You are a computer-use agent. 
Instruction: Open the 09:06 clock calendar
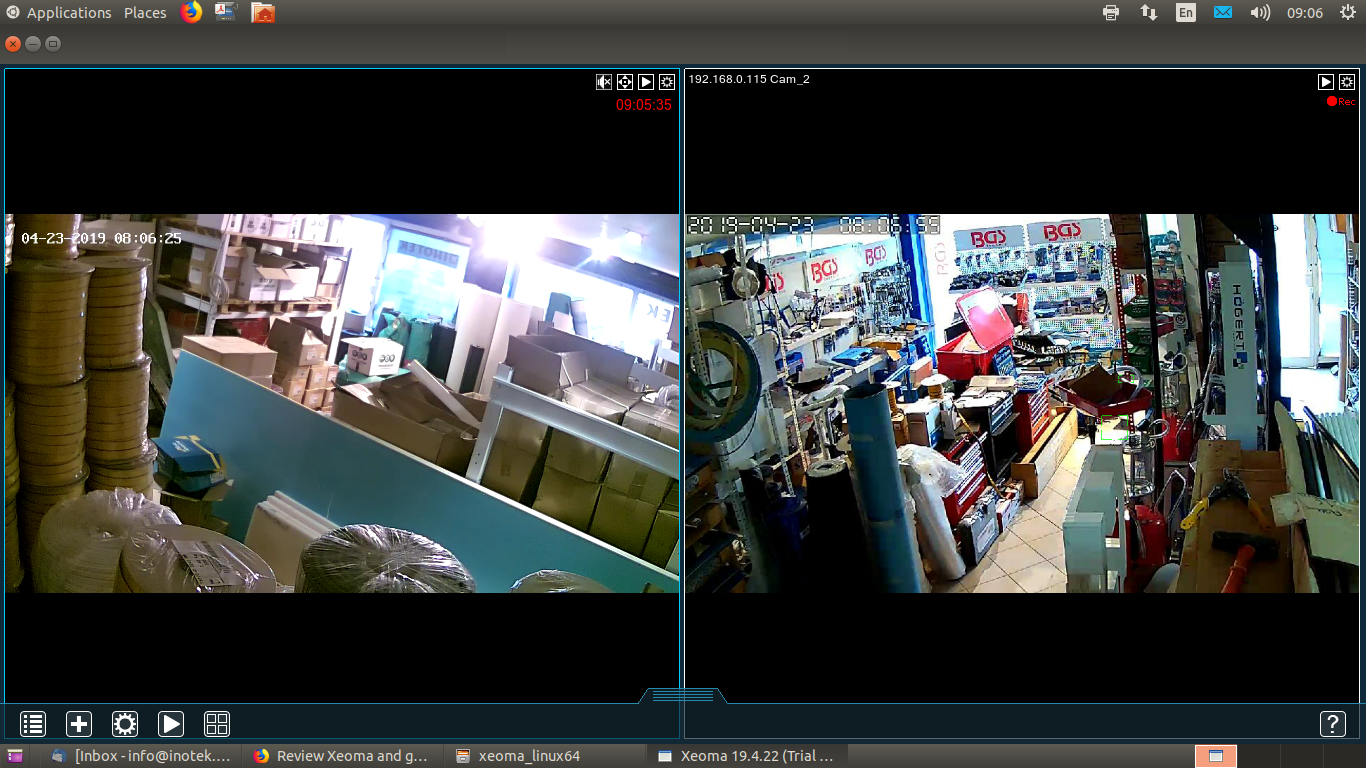[x=1305, y=13]
